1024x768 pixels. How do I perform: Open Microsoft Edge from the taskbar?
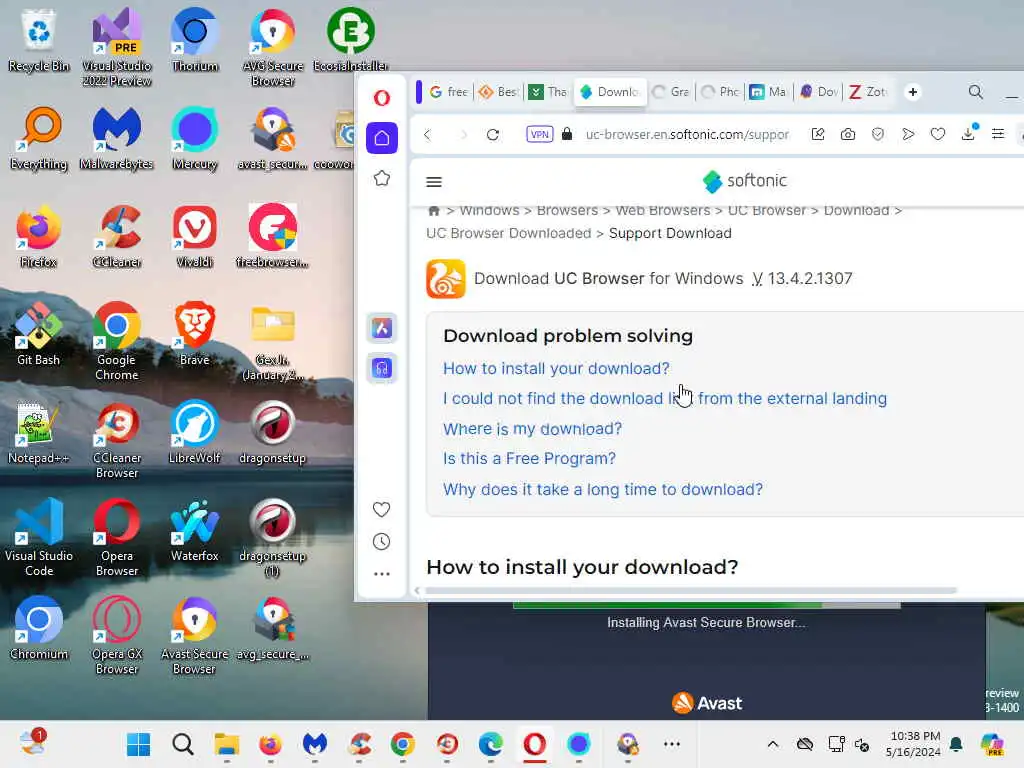point(490,744)
